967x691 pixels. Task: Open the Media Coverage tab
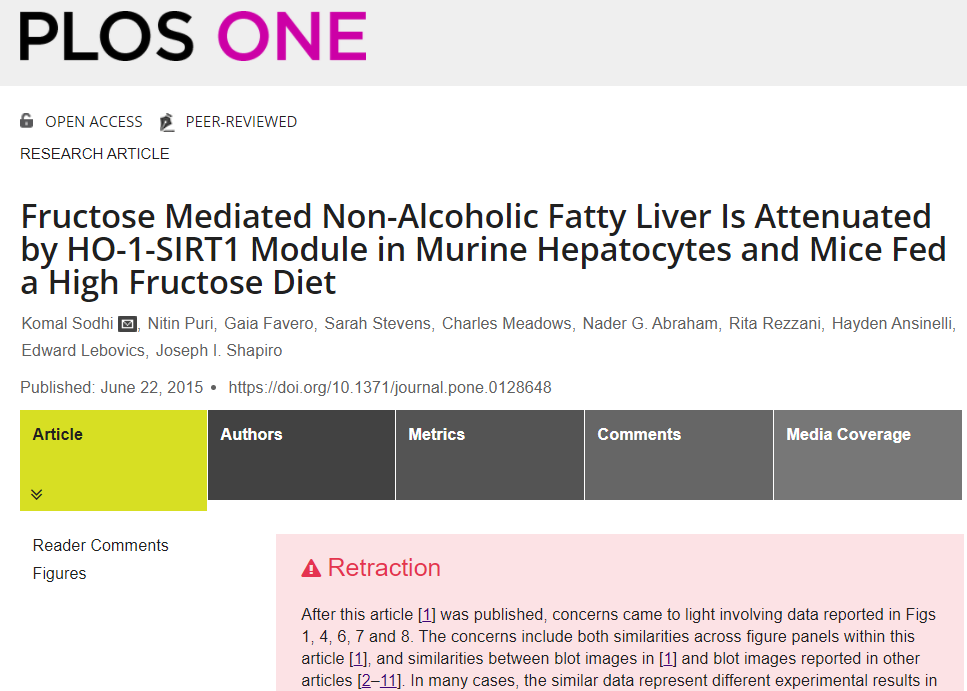click(848, 434)
